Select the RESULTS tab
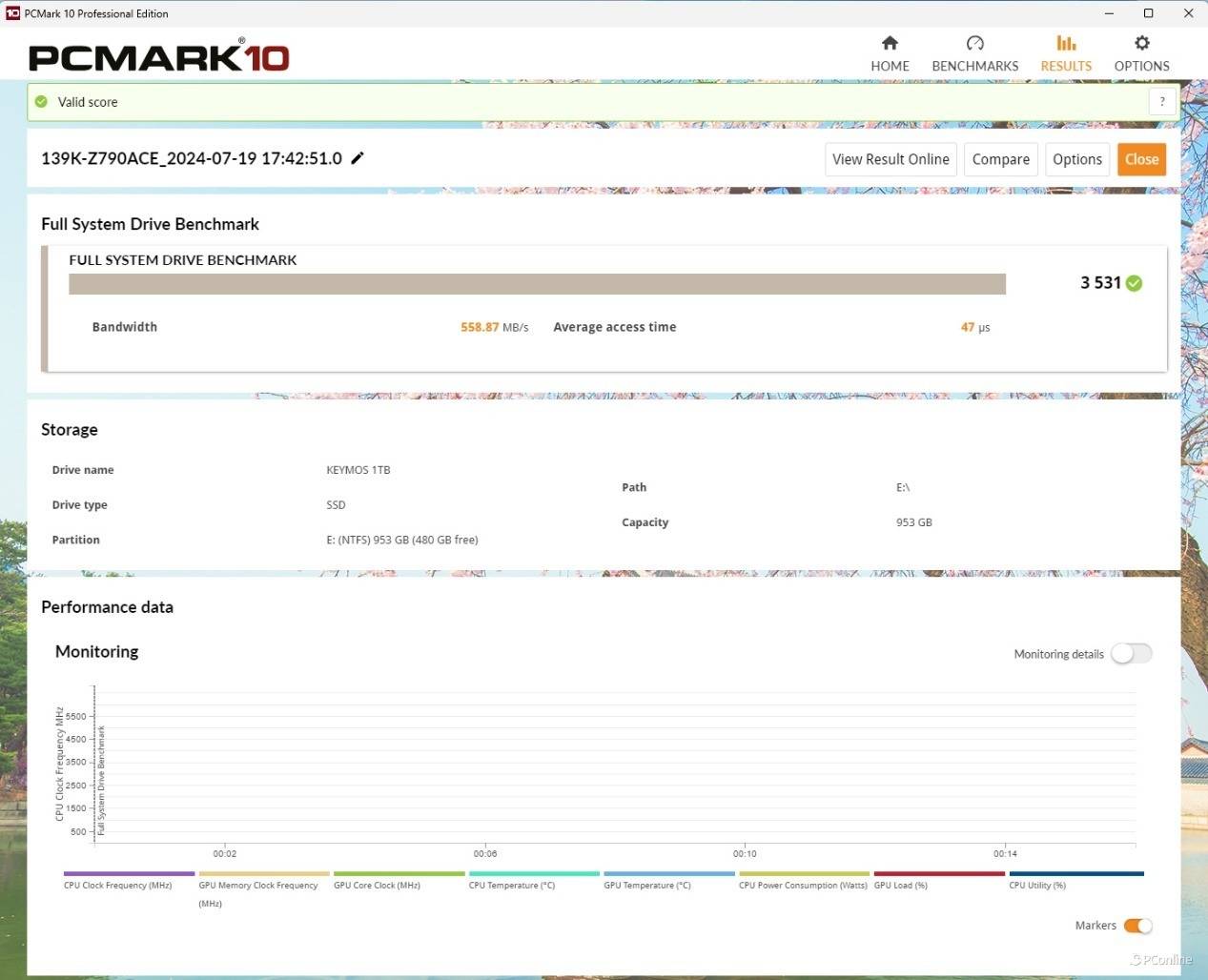The image size is (1208, 980). [1066, 54]
